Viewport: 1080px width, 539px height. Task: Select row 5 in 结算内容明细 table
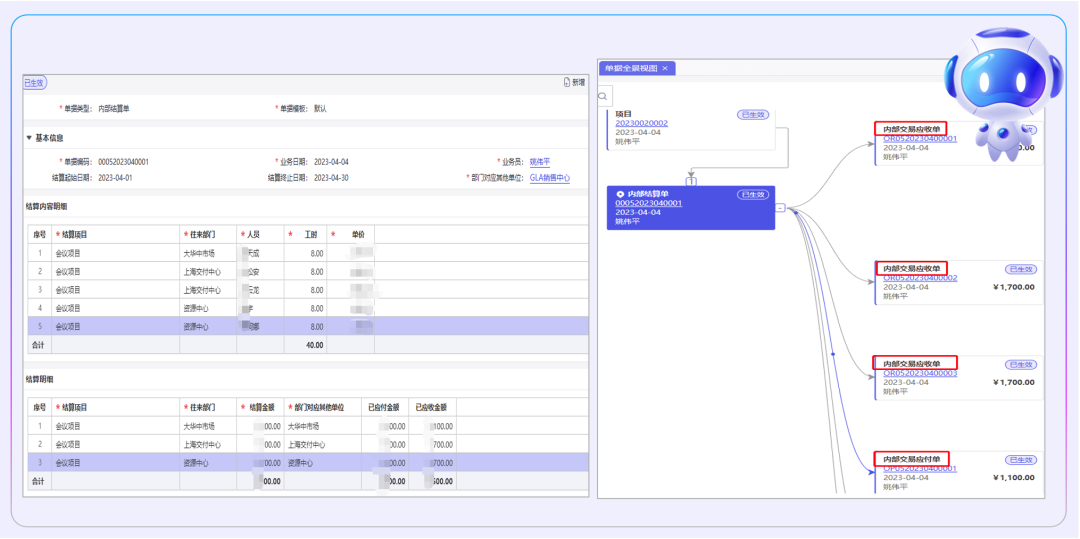pyautogui.click(x=200, y=326)
